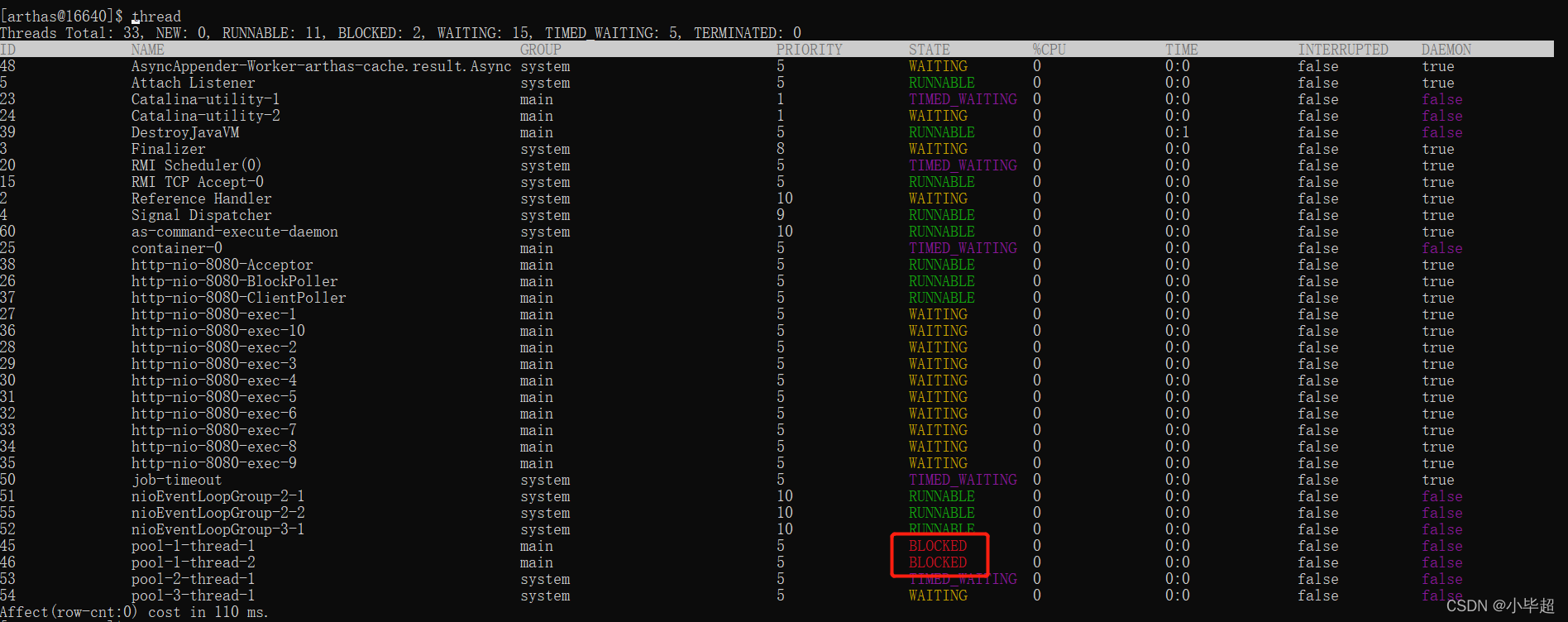Click thread name http-nio-8080-exec-8
The width and height of the screenshot is (1568, 622).
[214, 447]
